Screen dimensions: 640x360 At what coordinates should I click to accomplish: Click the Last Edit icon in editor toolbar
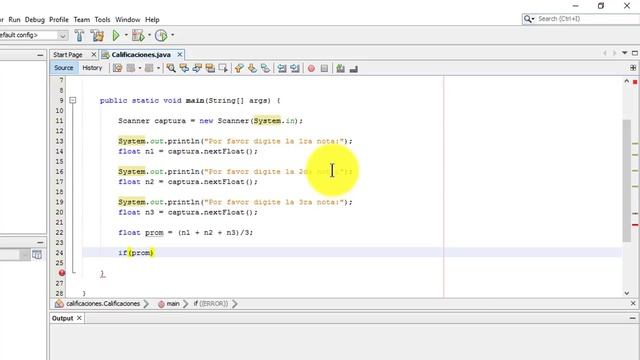[118, 68]
